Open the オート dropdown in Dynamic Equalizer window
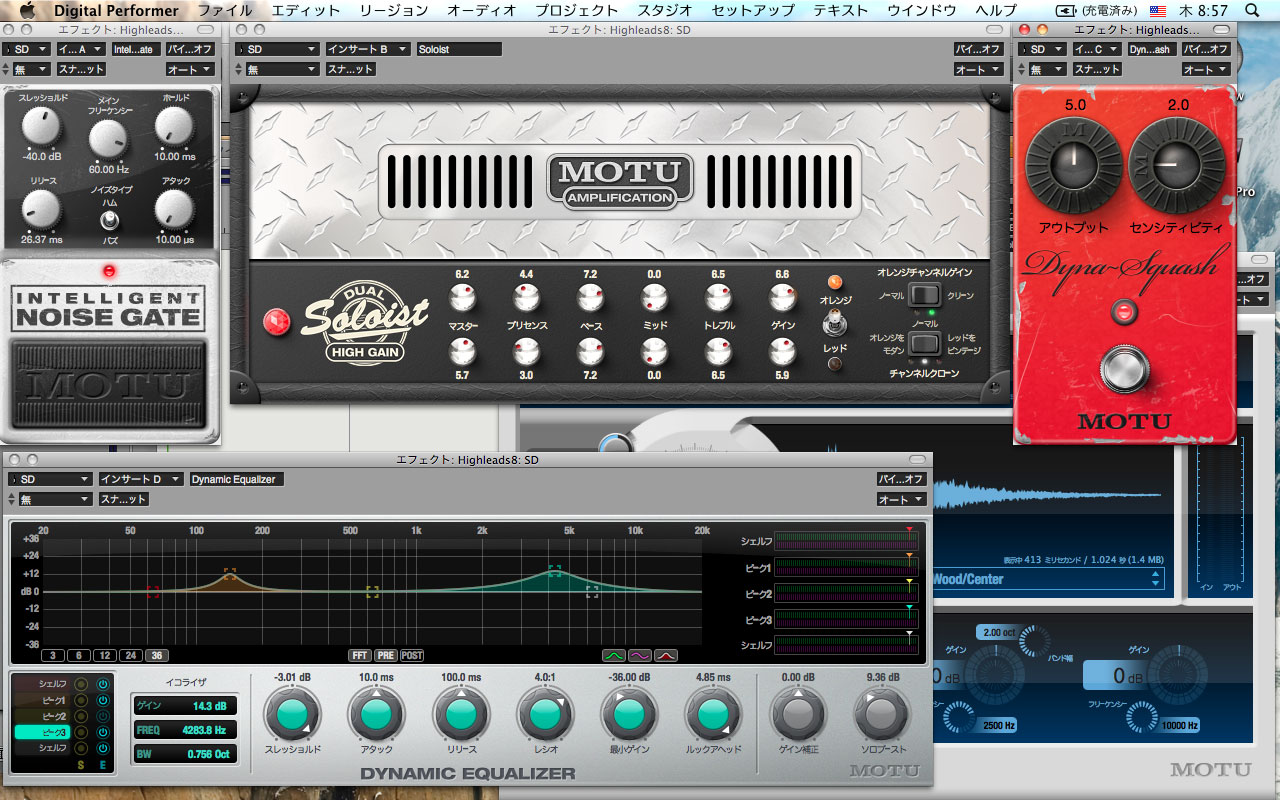Screen dimensions: 1280x800 pyautogui.click(x=901, y=499)
